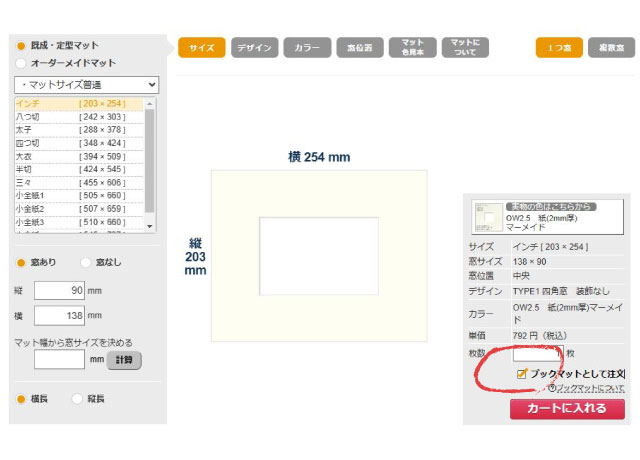Select the 既成・定型マット radio button

21,45
